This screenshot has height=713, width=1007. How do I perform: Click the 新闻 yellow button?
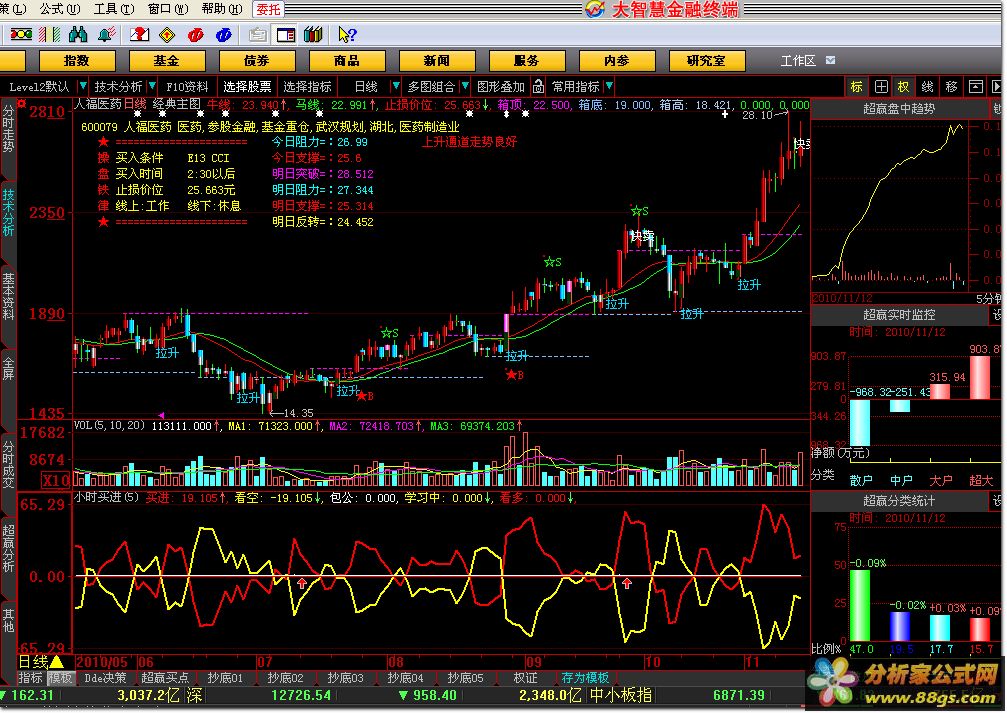(437, 61)
